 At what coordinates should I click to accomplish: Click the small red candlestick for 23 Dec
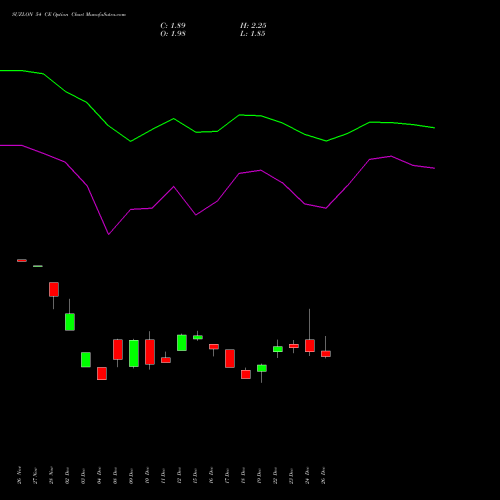pos(294,346)
